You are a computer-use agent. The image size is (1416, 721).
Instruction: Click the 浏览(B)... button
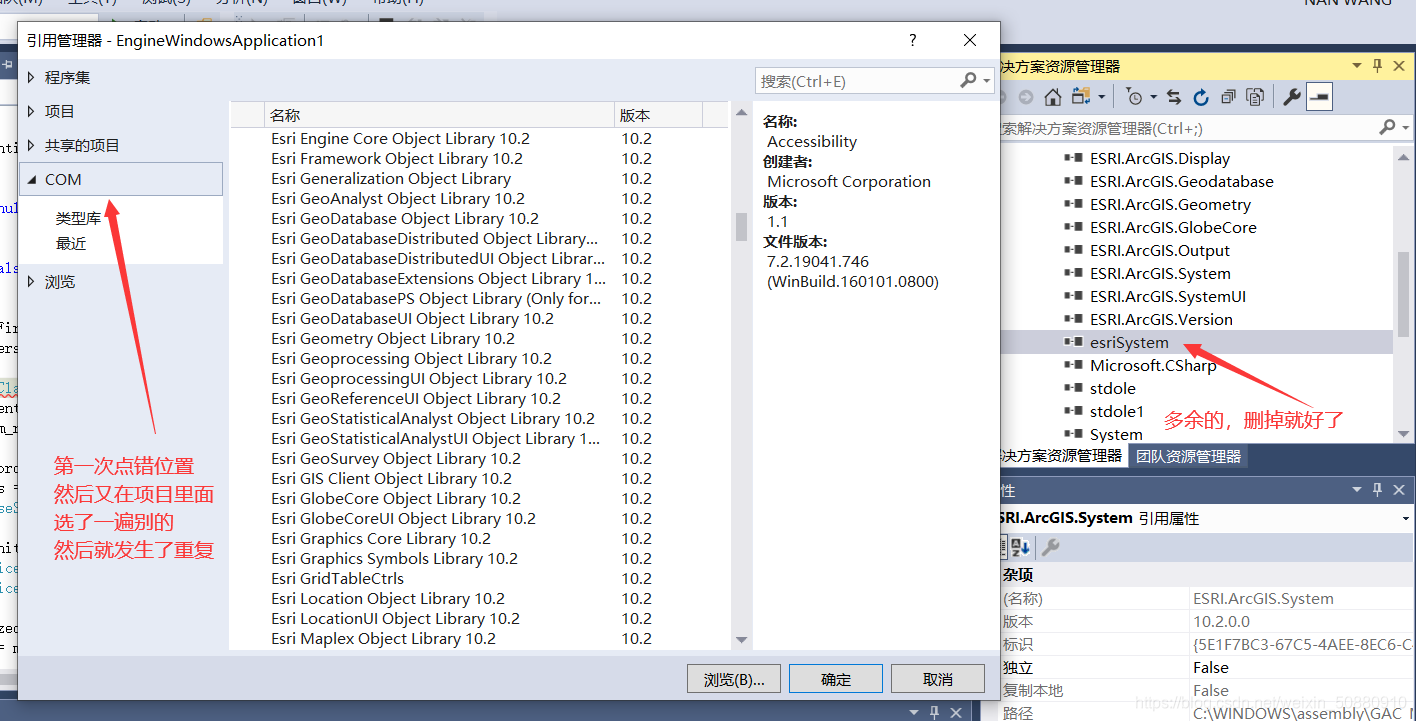click(x=734, y=679)
